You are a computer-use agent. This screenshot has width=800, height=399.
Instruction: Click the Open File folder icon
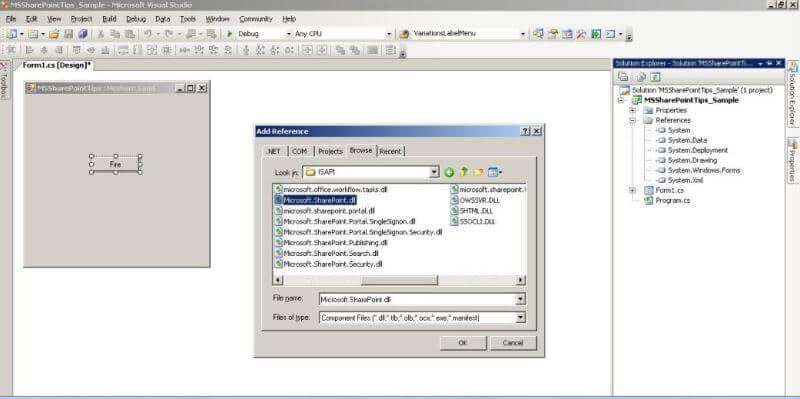click(54, 34)
